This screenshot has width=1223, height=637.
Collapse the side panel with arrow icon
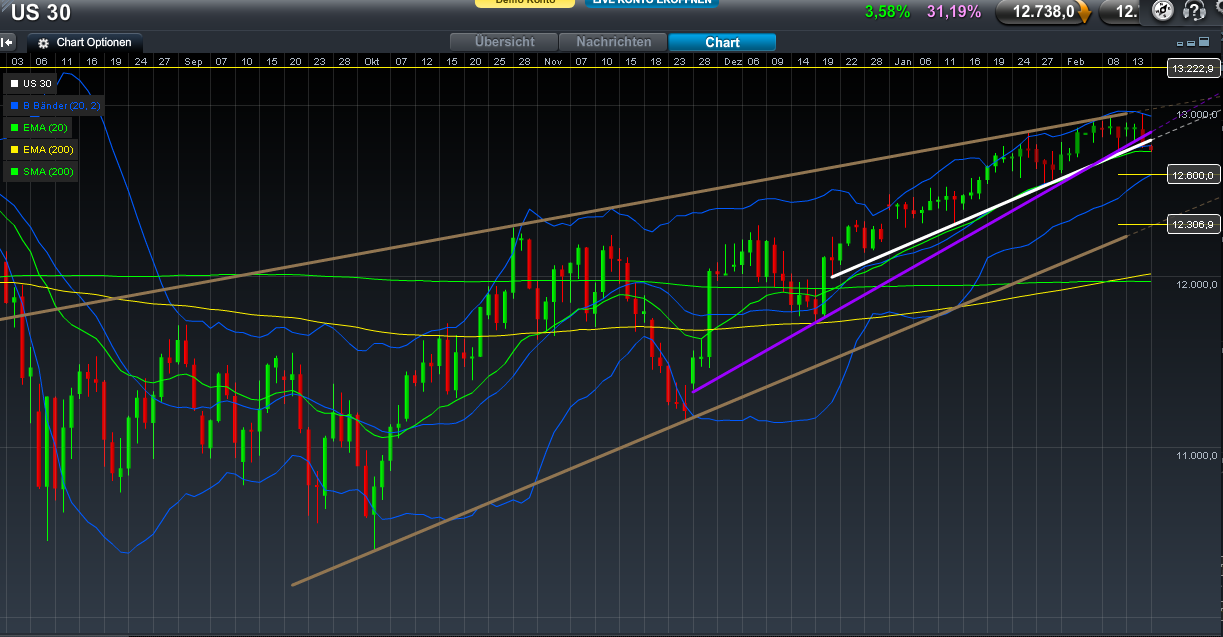(x=8, y=43)
